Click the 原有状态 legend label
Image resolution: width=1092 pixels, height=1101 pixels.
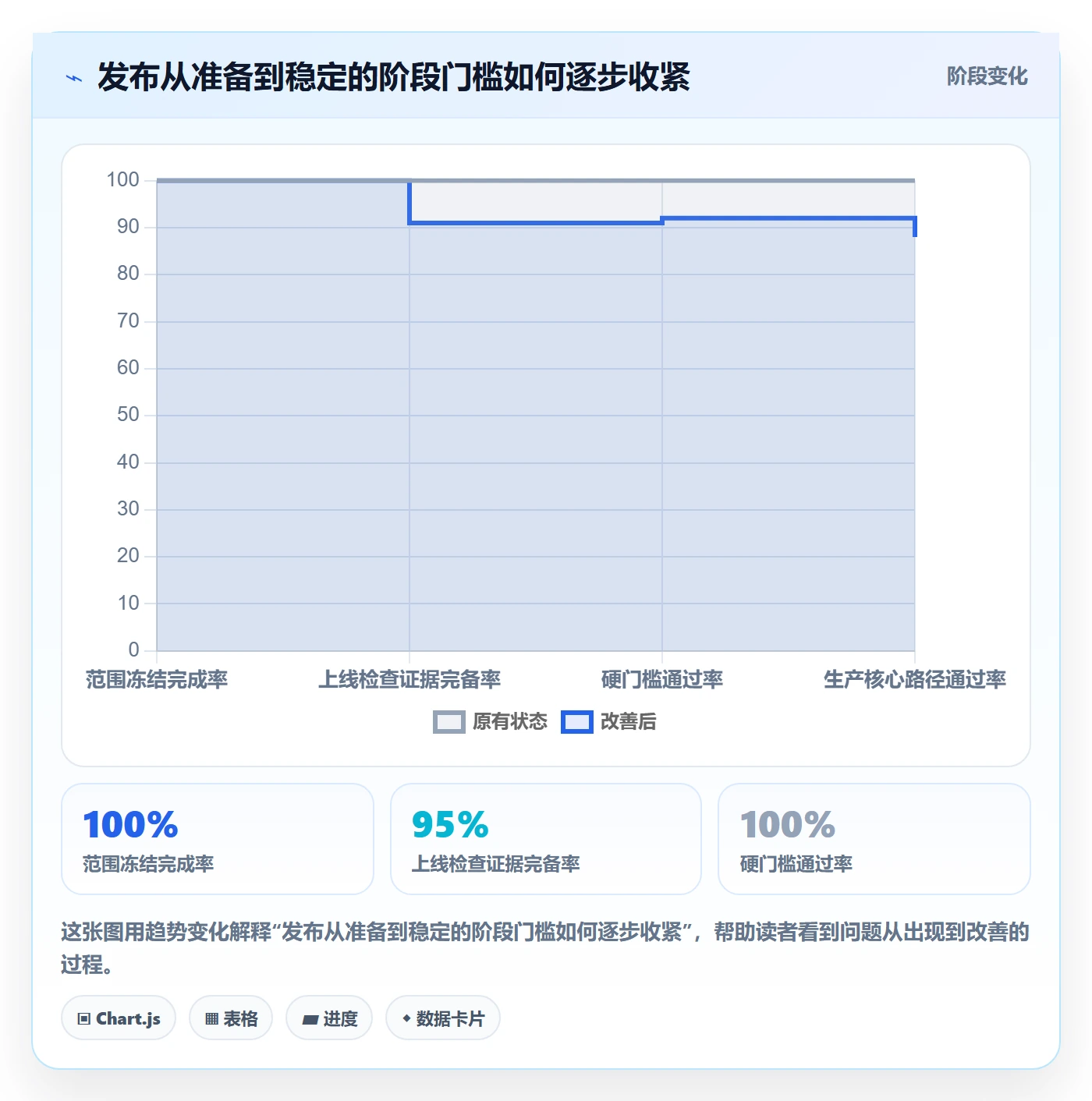510,722
